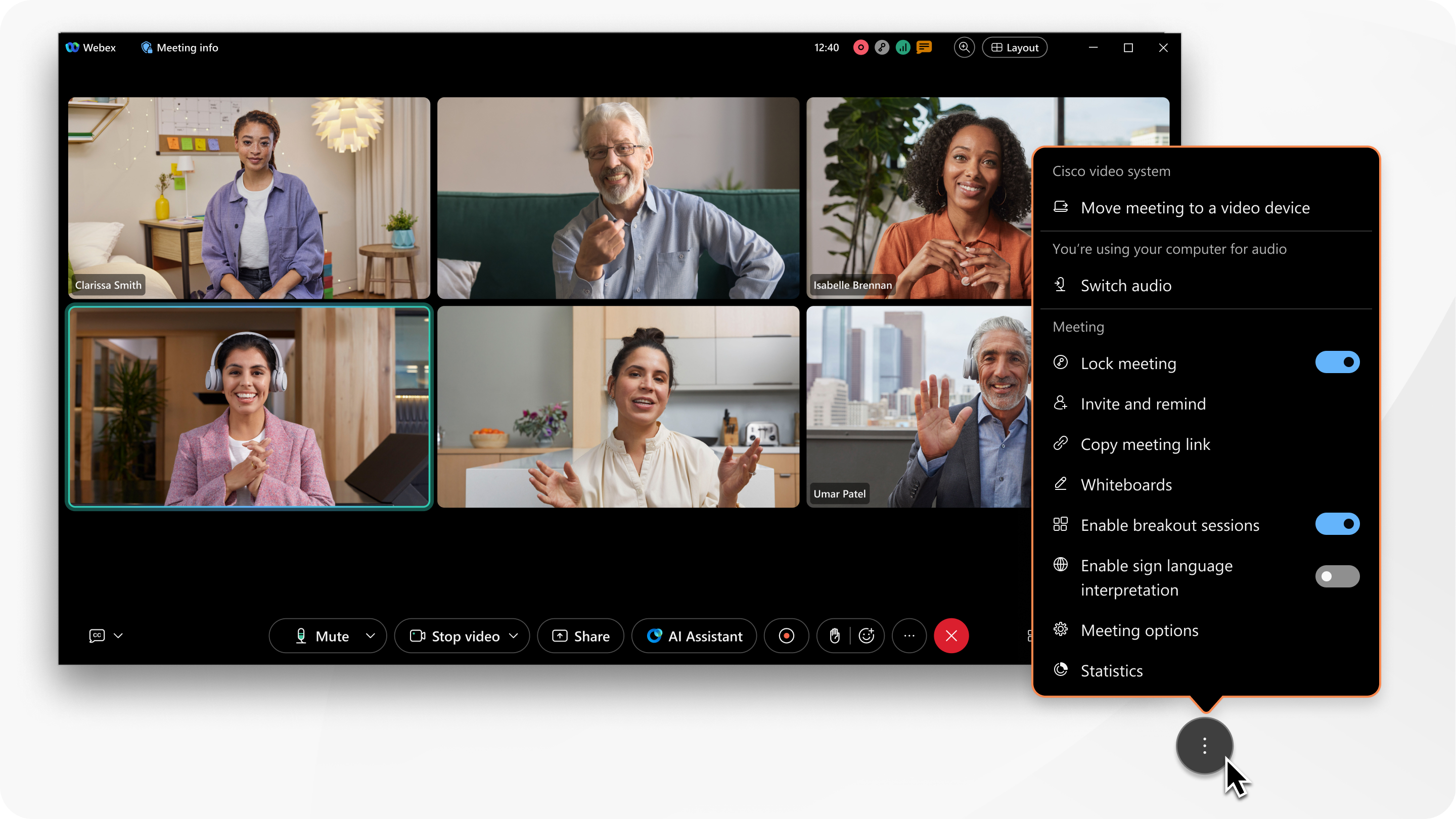Viewport: 1456px width, 819px height.
Task: Click the Raise hand icon
Action: click(833, 635)
